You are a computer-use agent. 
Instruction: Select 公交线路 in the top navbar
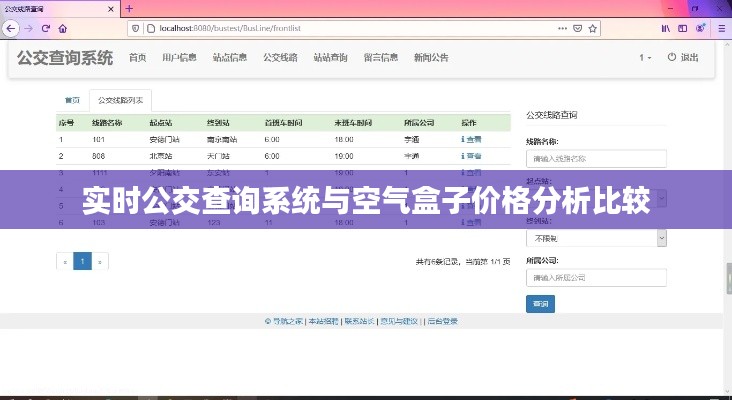(x=280, y=58)
